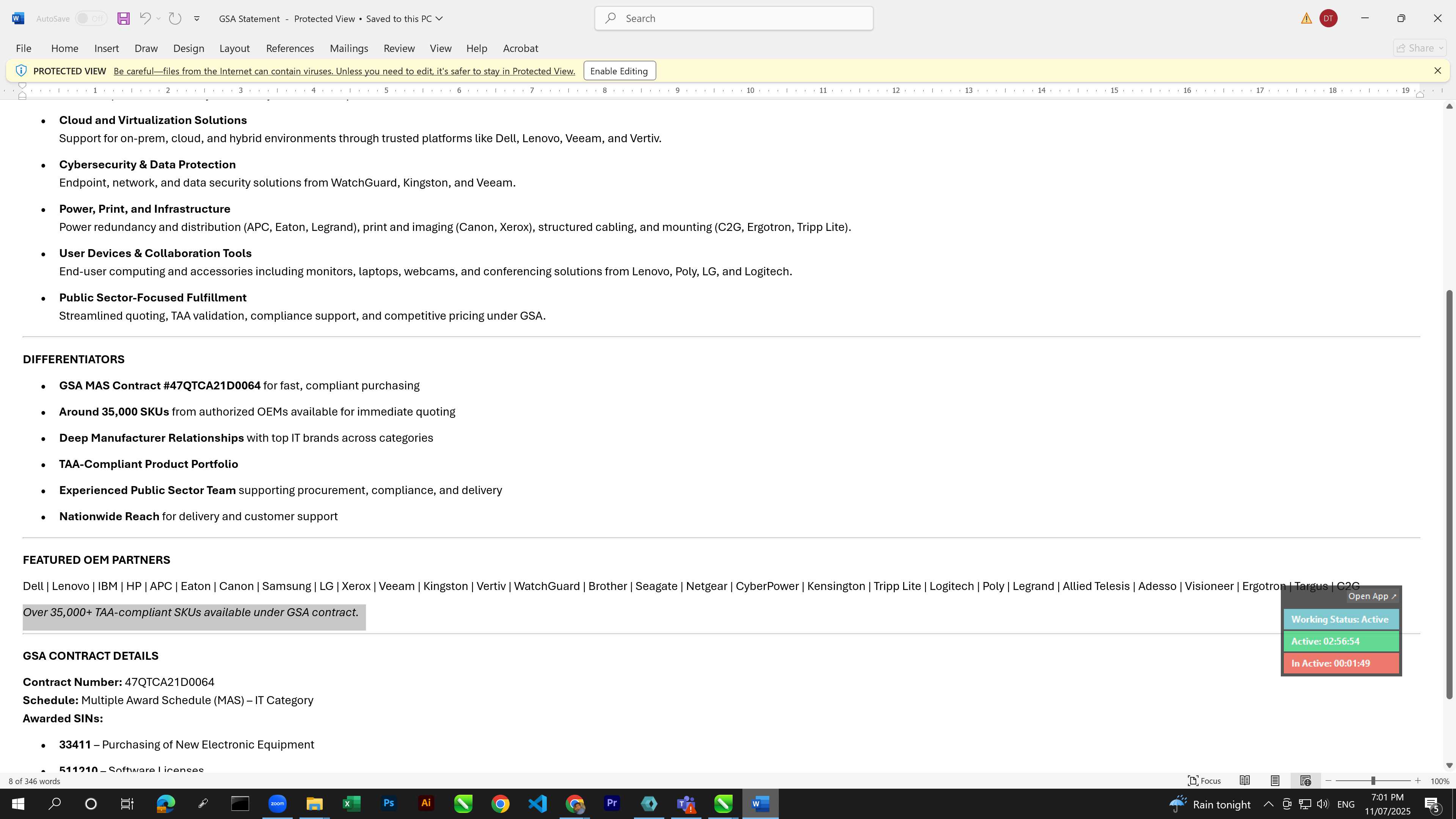Open Zoom app from taskbar
The image size is (1456, 819).
[x=278, y=804]
